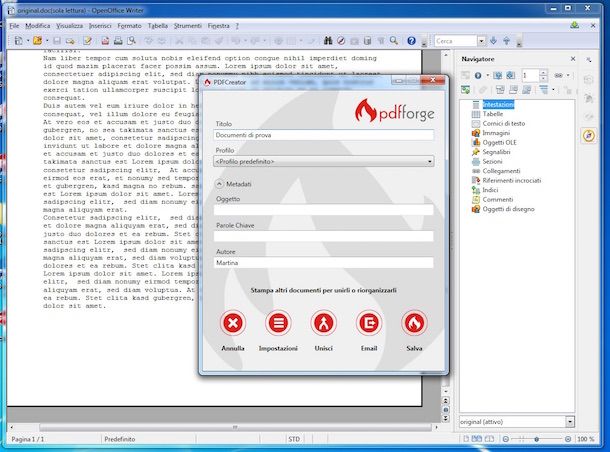The width and height of the screenshot is (610, 452).
Task: Select Riferimenti incrociati in Navigator tree
Action: click(x=512, y=180)
